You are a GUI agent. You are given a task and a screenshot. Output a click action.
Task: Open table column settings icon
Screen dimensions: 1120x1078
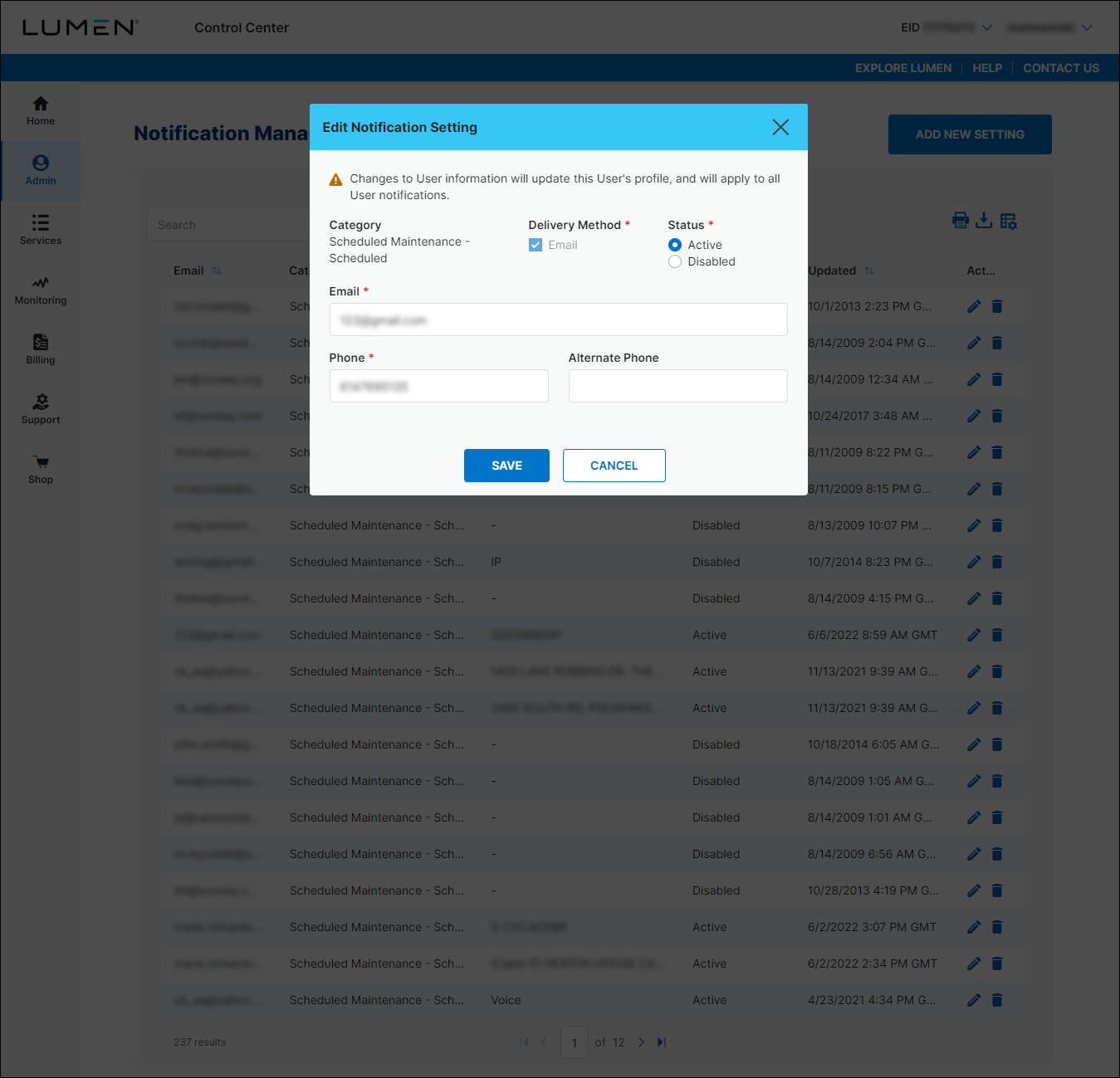1009,220
